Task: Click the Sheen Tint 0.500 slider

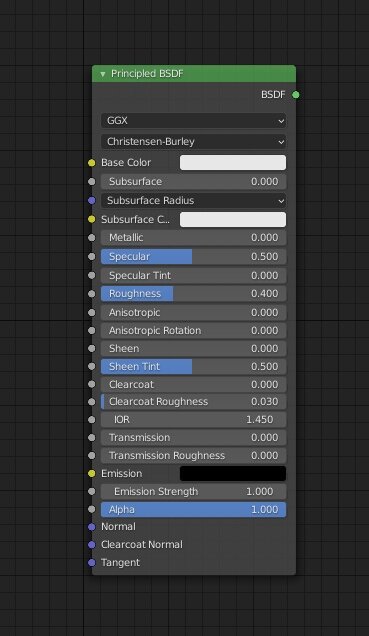Action: 193,366
